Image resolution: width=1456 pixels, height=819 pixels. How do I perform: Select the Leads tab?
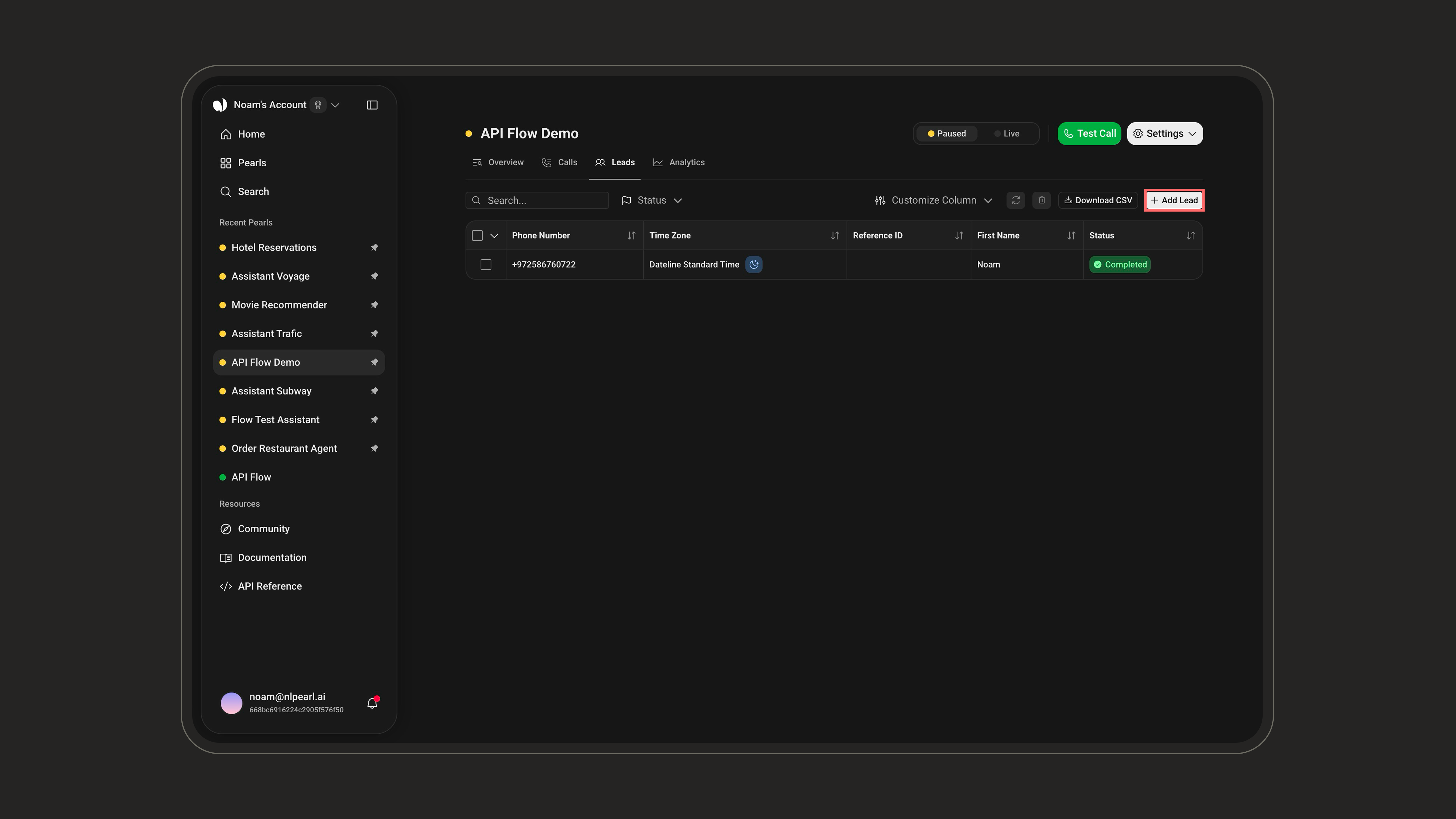[614, 162]
